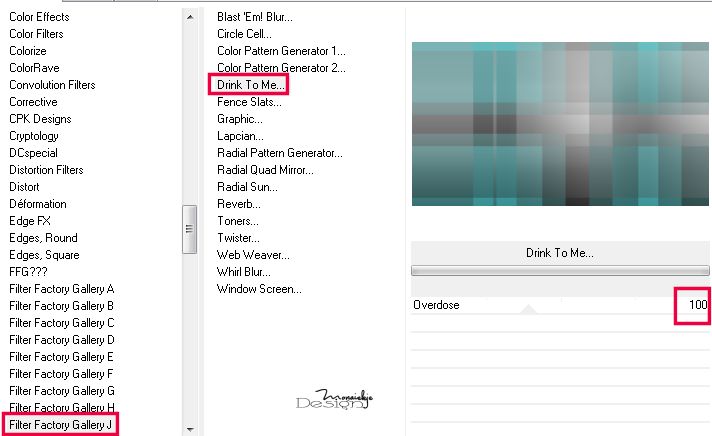
Task: Open Distortion Filters category
Action: tap(46, 170)
